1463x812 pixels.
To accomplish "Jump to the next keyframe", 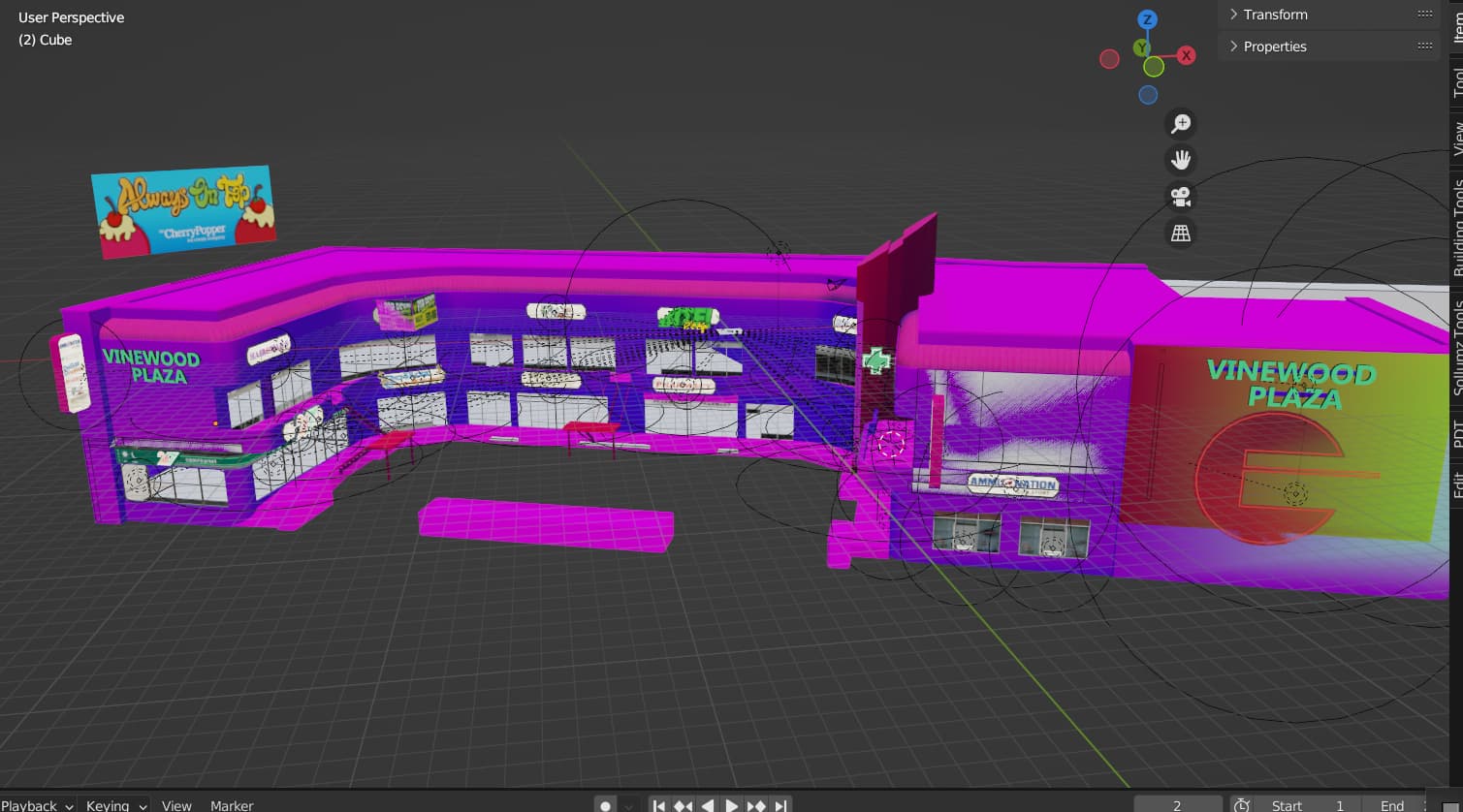I will [756, 805].
